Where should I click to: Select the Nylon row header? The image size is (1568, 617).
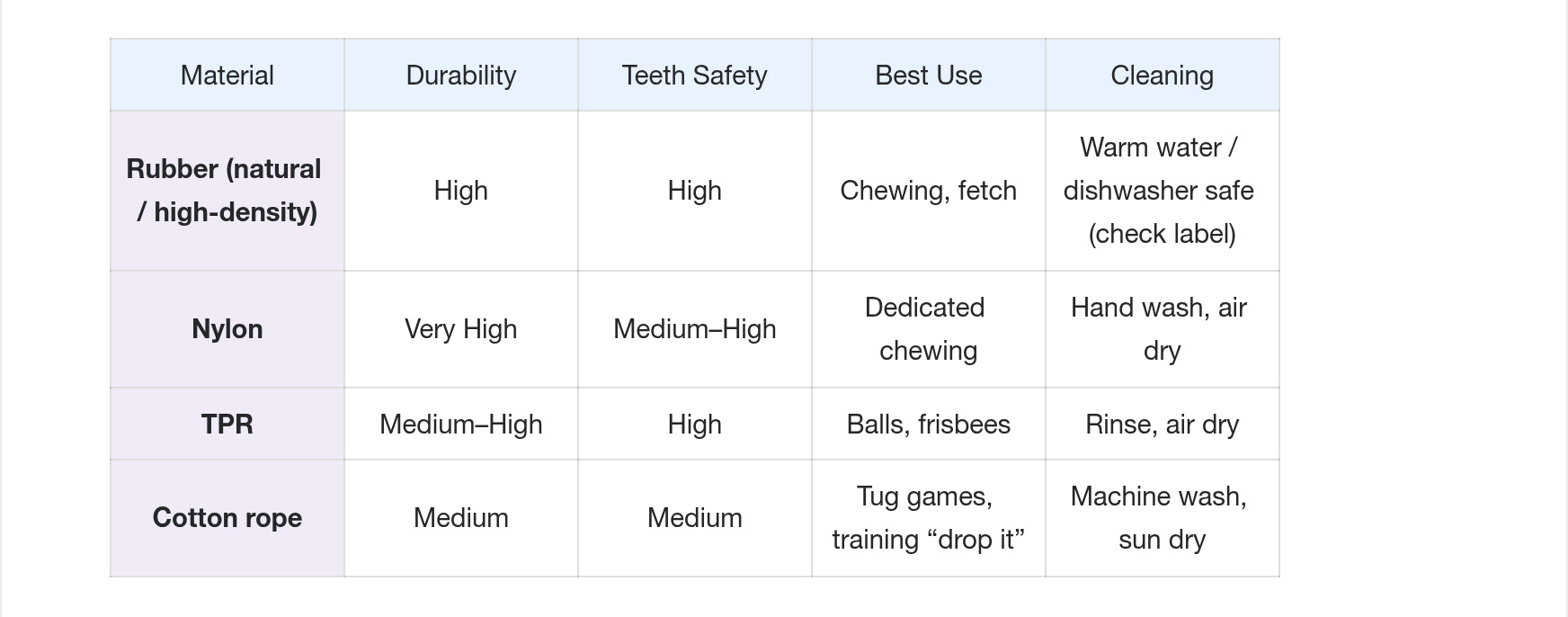[227, 329]
